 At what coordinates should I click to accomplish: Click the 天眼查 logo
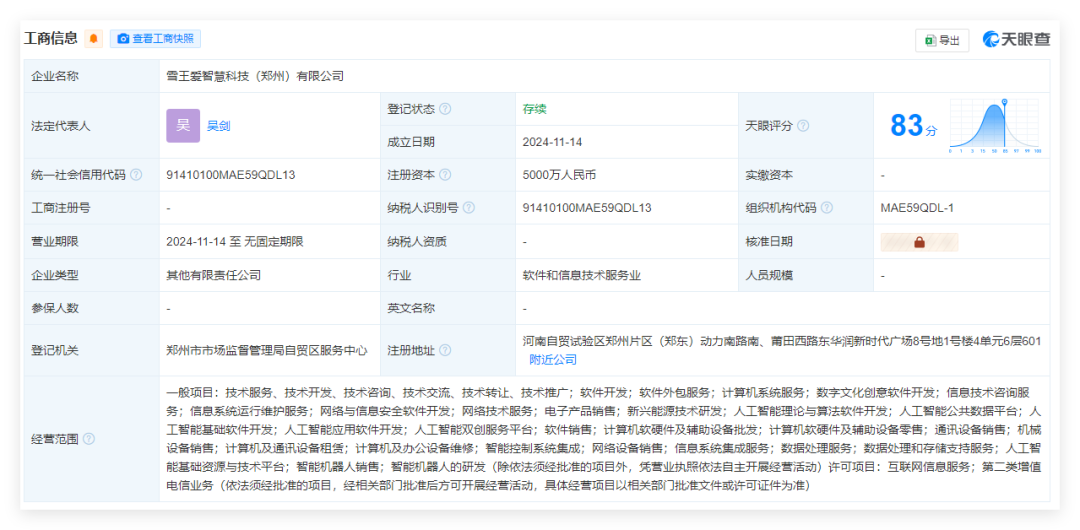tap(1016, 39)
